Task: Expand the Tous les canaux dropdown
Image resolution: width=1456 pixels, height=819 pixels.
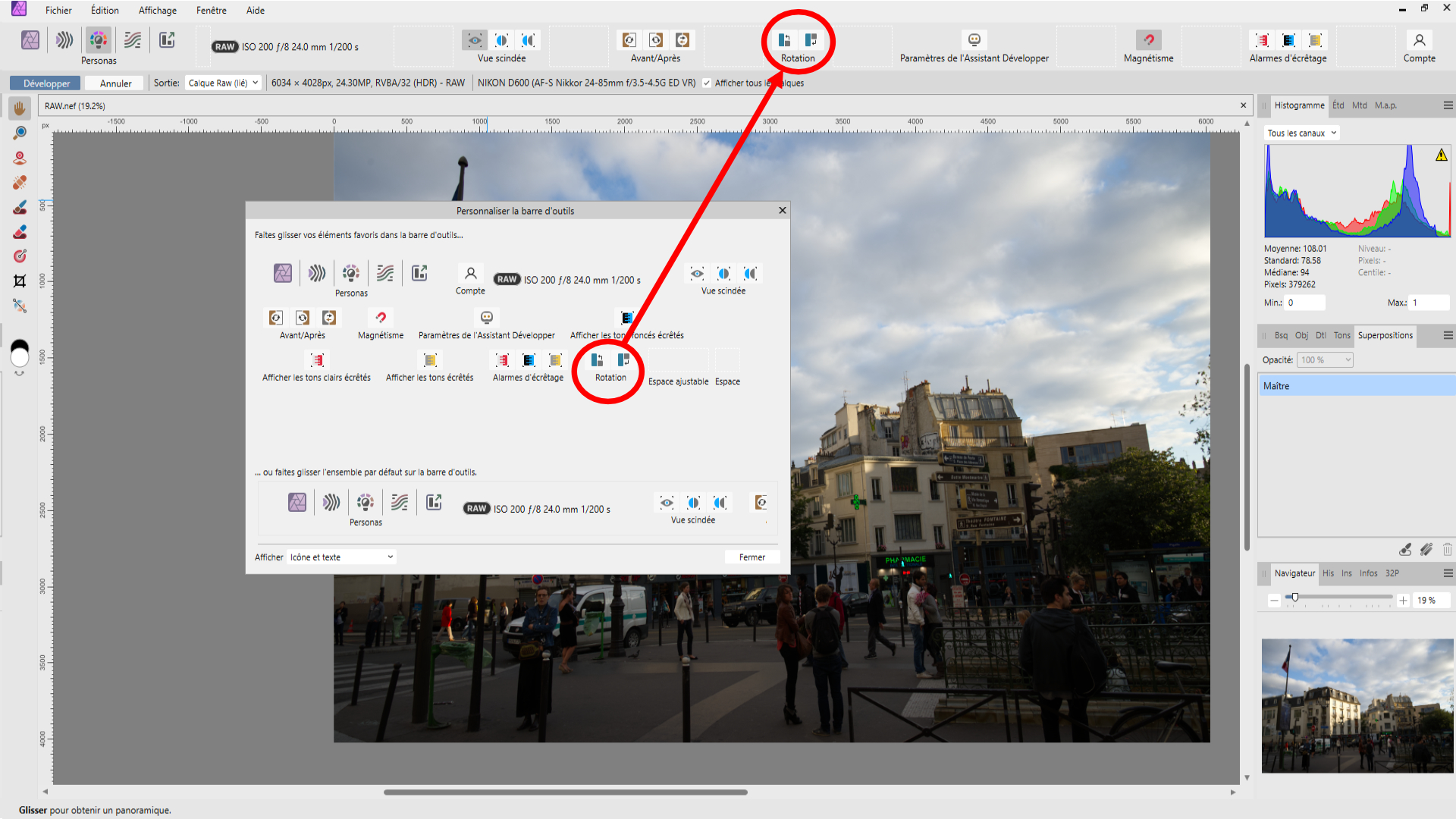Action: click(x=1301, y=133)
